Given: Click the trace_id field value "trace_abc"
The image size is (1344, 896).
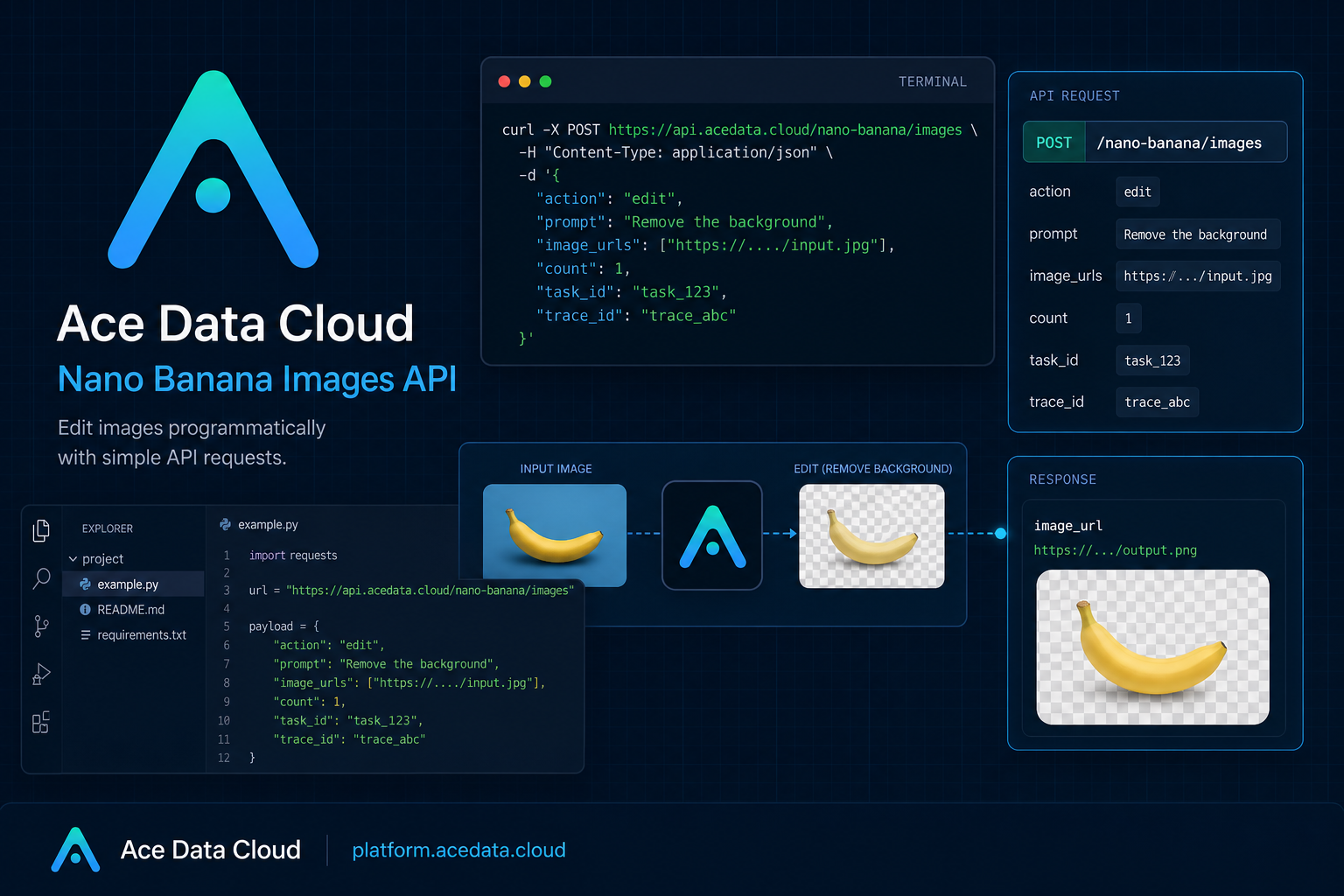Looking at the screenshot, I should (1157, 402).
